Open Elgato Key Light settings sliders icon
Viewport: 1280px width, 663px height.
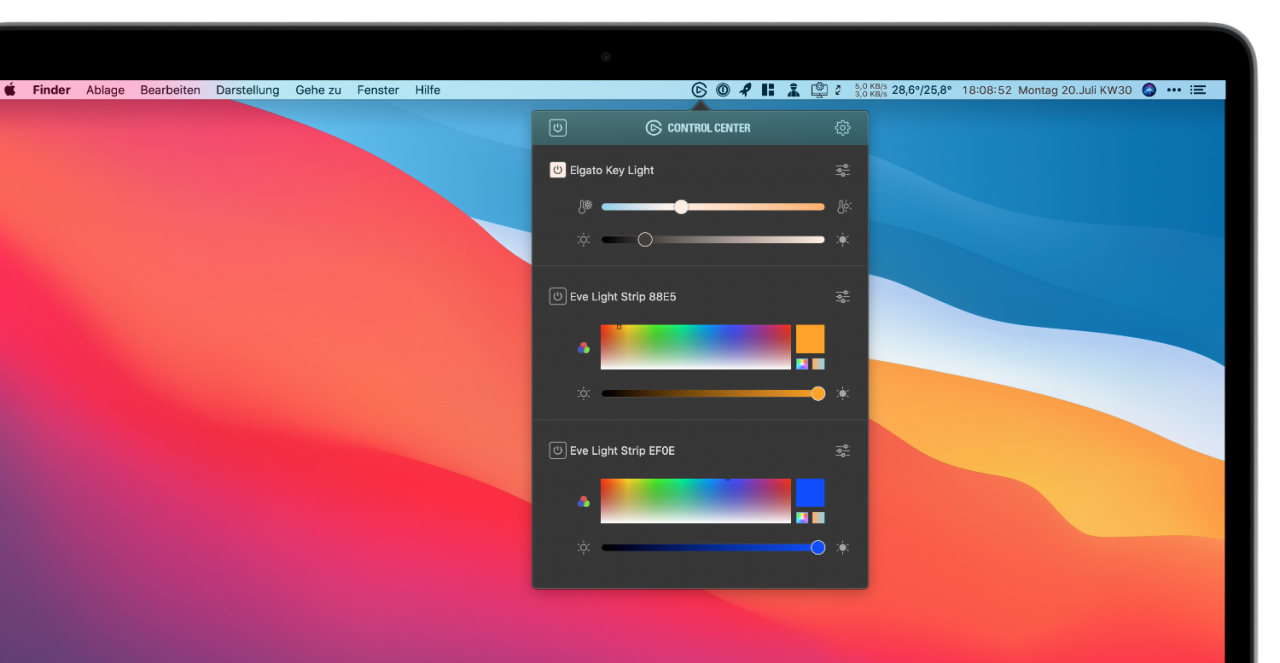click(843, 170)
